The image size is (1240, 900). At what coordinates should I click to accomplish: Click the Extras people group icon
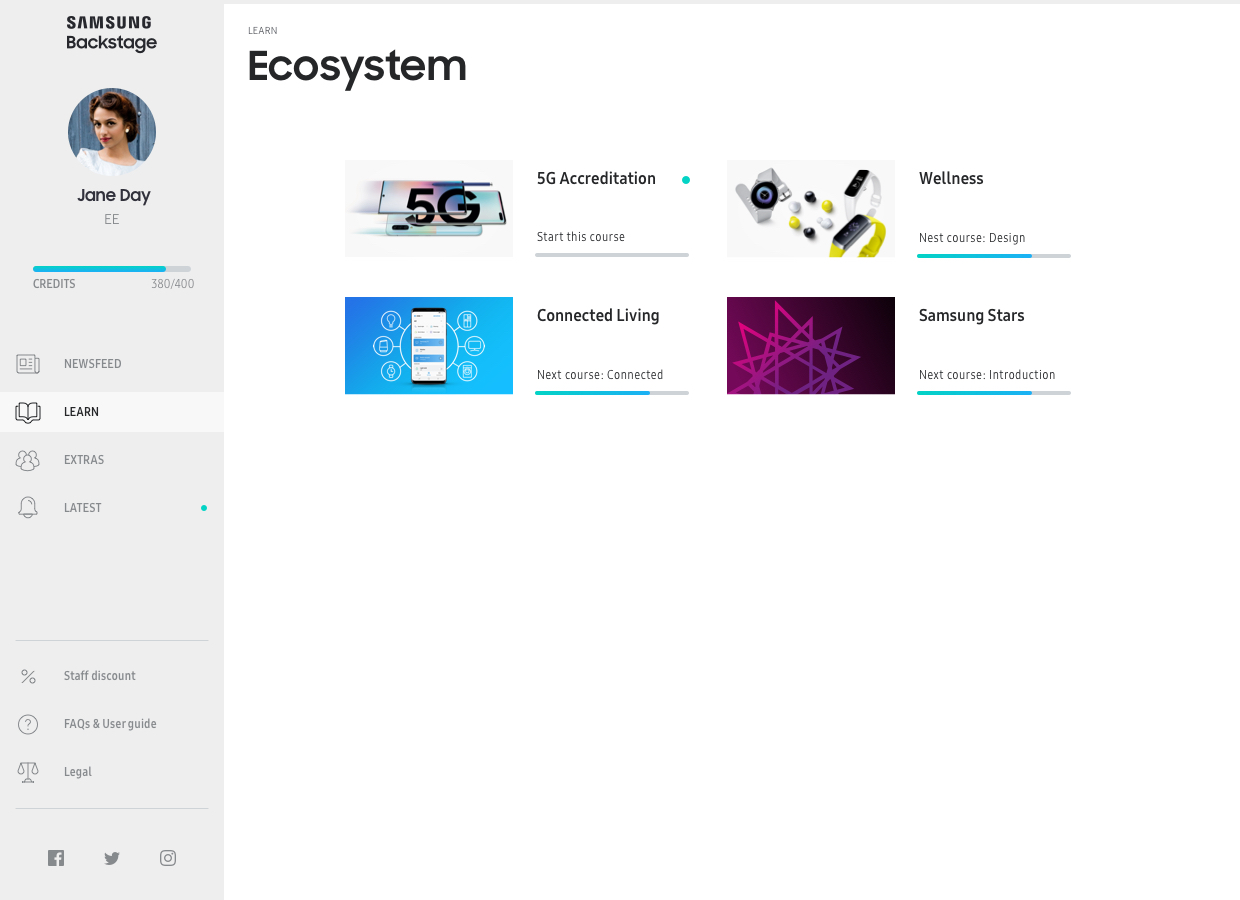coord(28,460)
